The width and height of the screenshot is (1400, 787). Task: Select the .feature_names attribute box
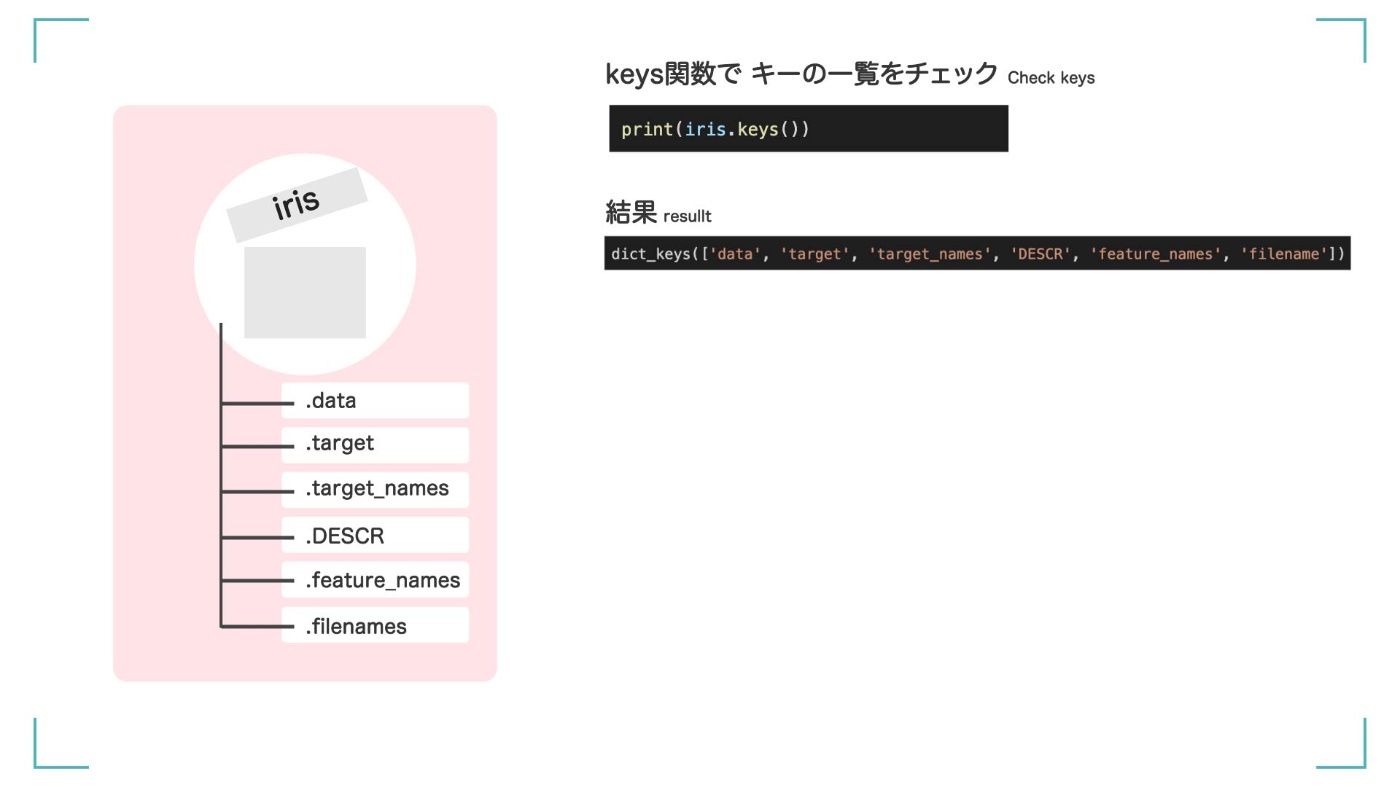[375, 580]
